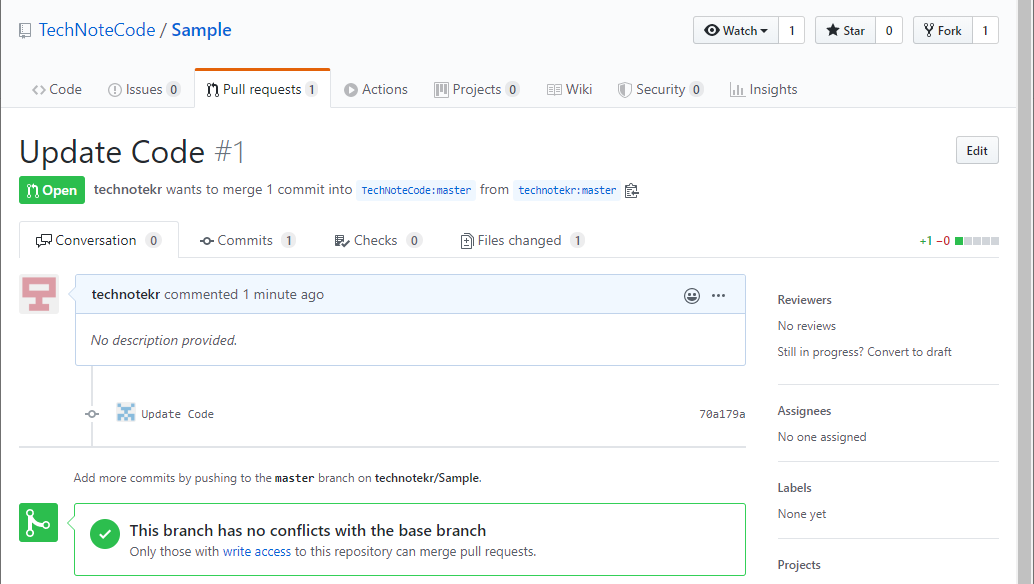Viewport: 1034px width, 584px height.
Task: Fork the repository using Fork button
Action: pos(942,30)
